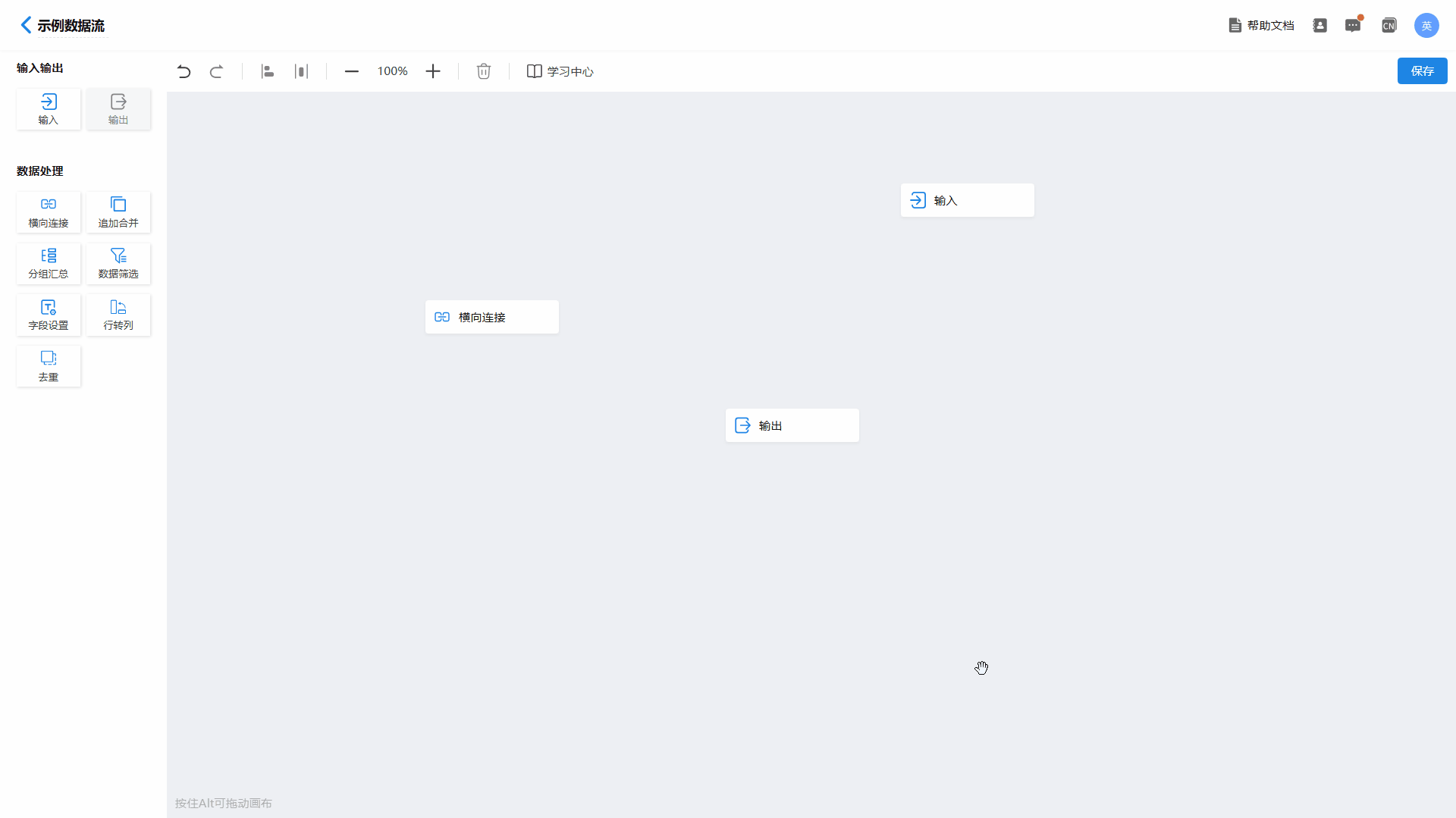Open the 帮助文档 help link
Viewport: 1456px width, 818px height.
pyautogui.click(x=1261, y=25)
